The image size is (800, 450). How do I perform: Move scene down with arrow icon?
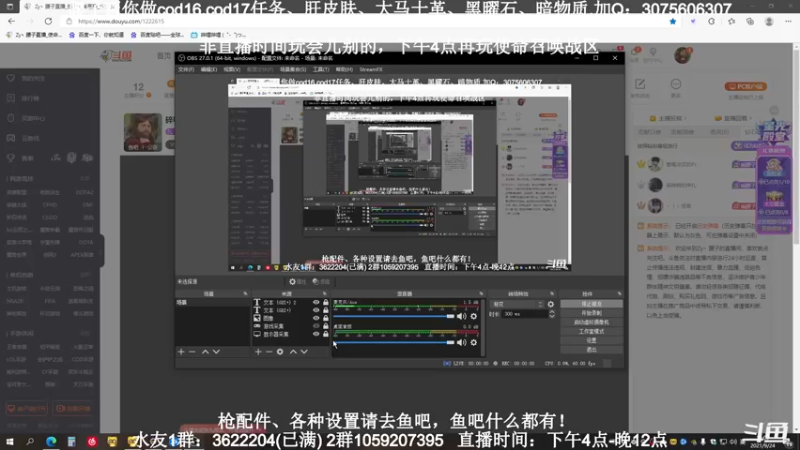coord(216,352)
